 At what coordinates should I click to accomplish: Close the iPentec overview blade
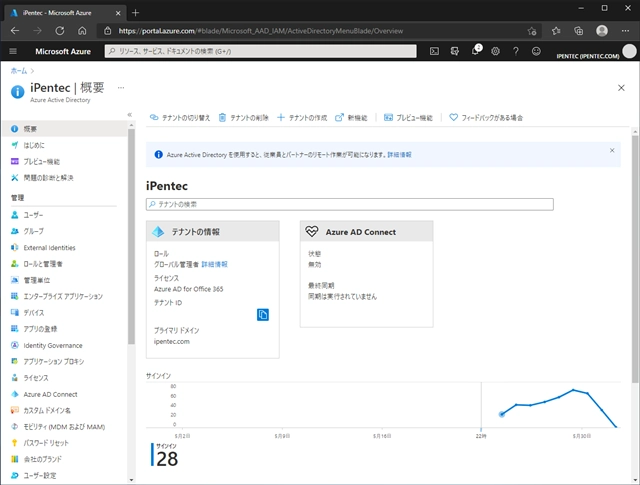621,88
